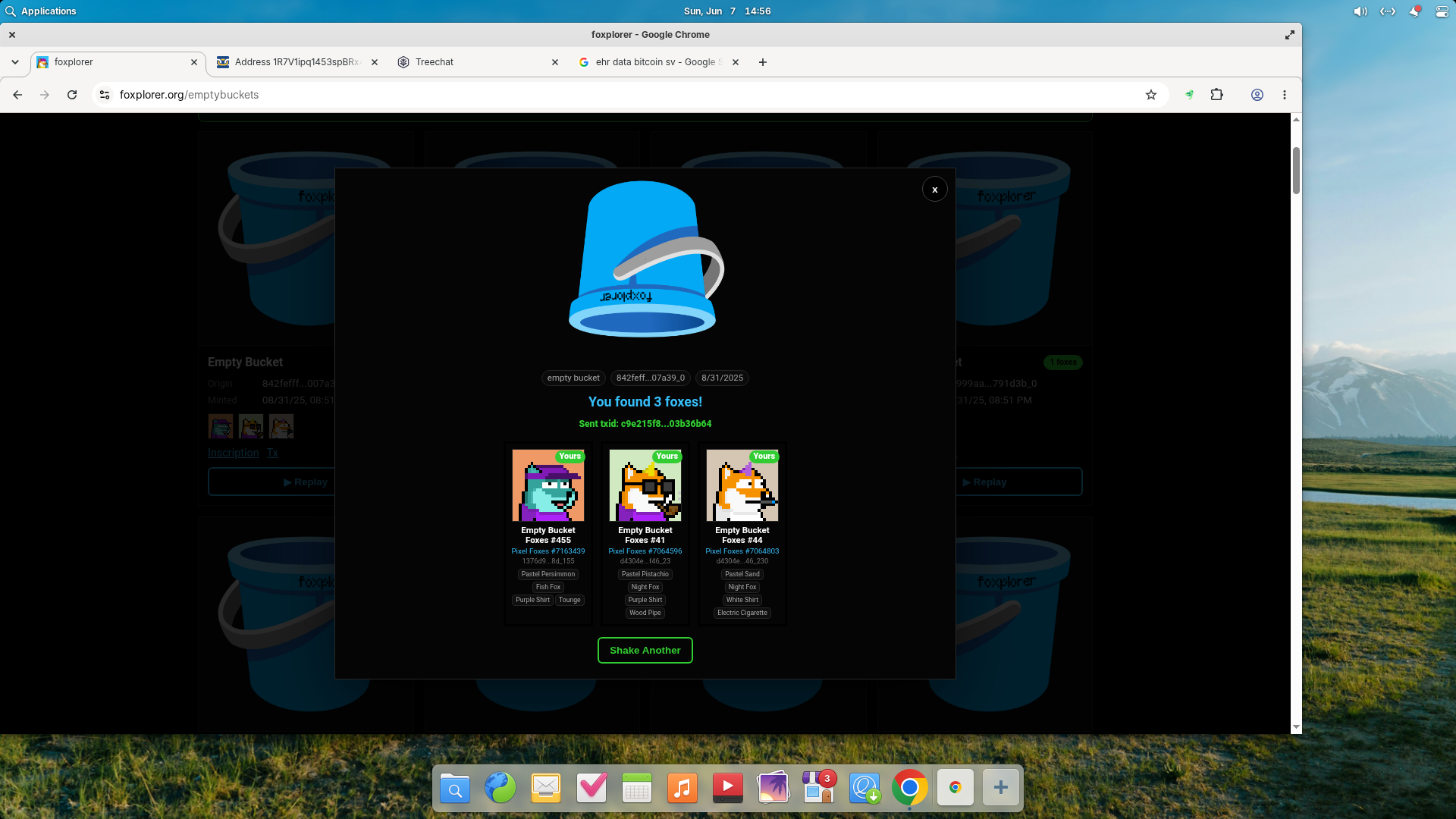Open a new Chrome tab
Viewport: 1456px width, 819px height.
coord(762,62)
